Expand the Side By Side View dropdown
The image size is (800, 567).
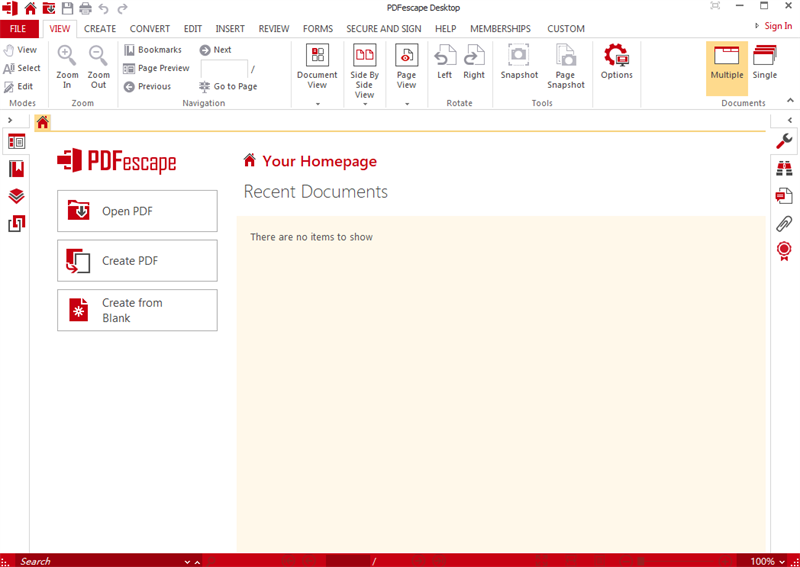coord(364,103)
